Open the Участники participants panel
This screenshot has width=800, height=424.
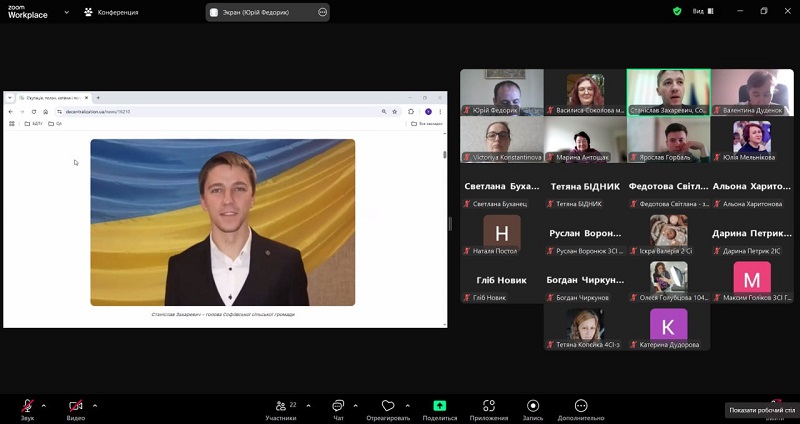point(281,410)
